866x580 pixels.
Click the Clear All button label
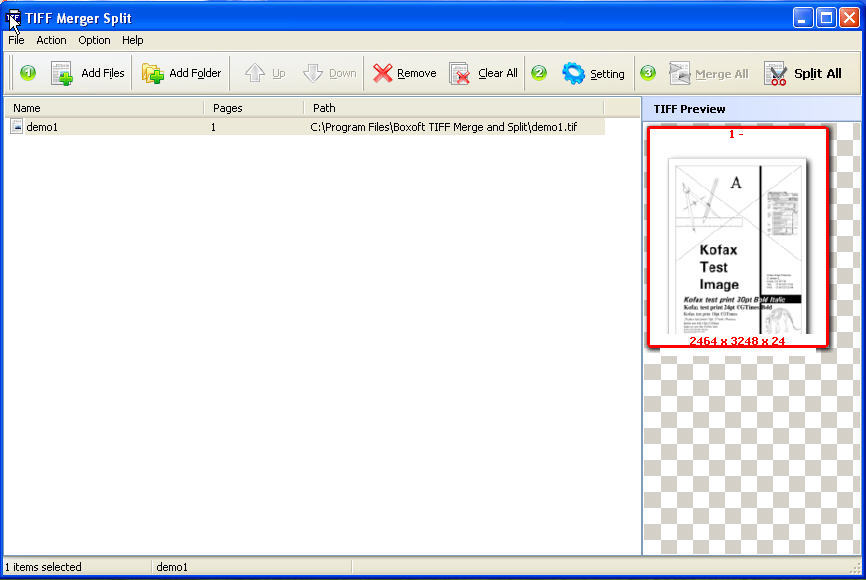[498, 73]
